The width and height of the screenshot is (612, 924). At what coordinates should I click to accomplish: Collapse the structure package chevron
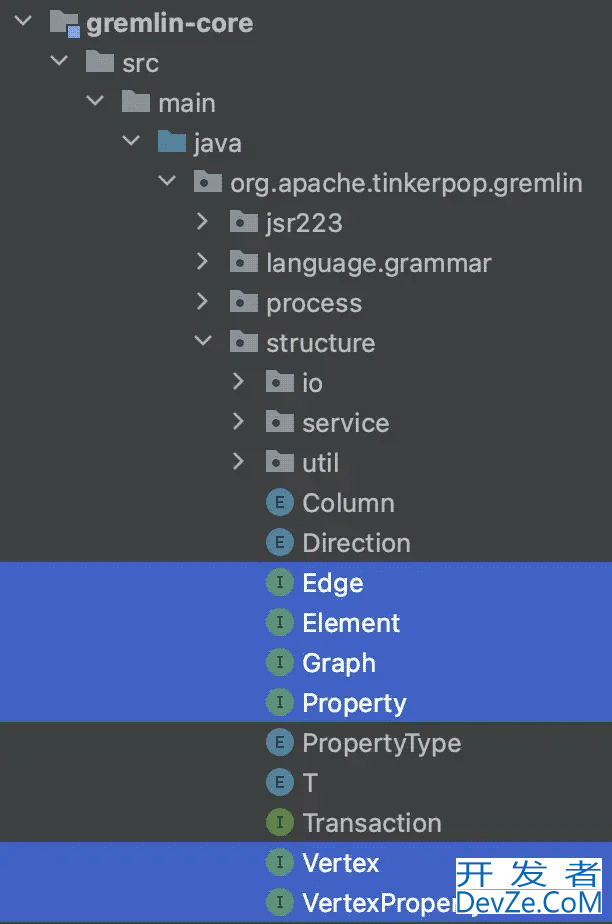pyautogui.click(x=203, y=341)
